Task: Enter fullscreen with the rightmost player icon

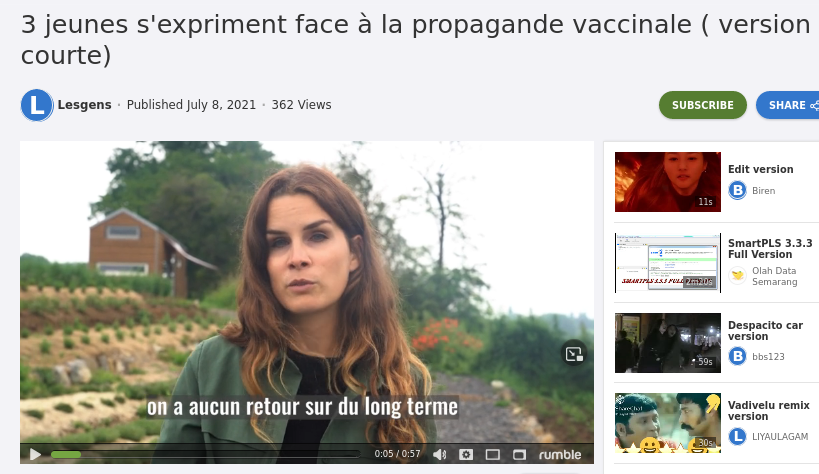Action: click(x=519, y=455)
